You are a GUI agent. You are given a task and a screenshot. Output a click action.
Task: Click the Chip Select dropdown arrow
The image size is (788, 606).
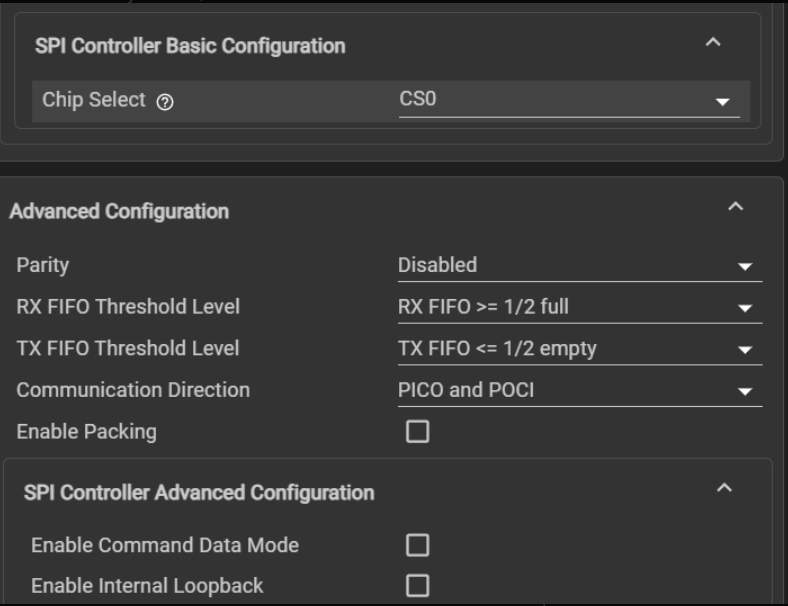coord(722,103)
